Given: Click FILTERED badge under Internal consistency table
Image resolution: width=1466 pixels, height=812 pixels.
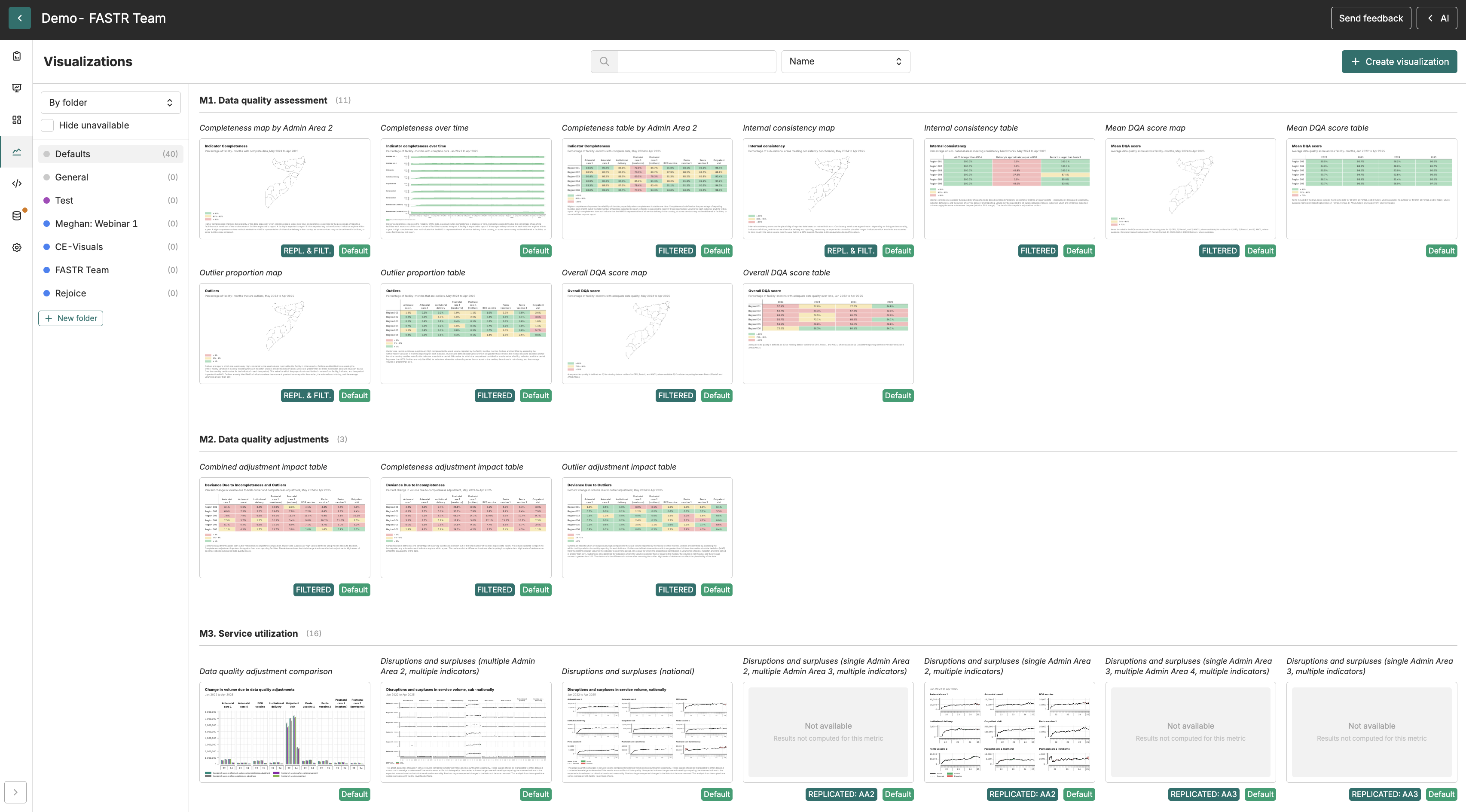Looking at the screenshot, I should click(1038, 251).
